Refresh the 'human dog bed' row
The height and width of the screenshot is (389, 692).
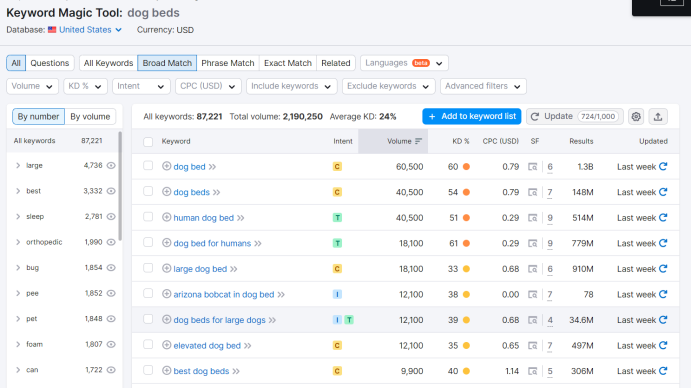pos(663,218)
